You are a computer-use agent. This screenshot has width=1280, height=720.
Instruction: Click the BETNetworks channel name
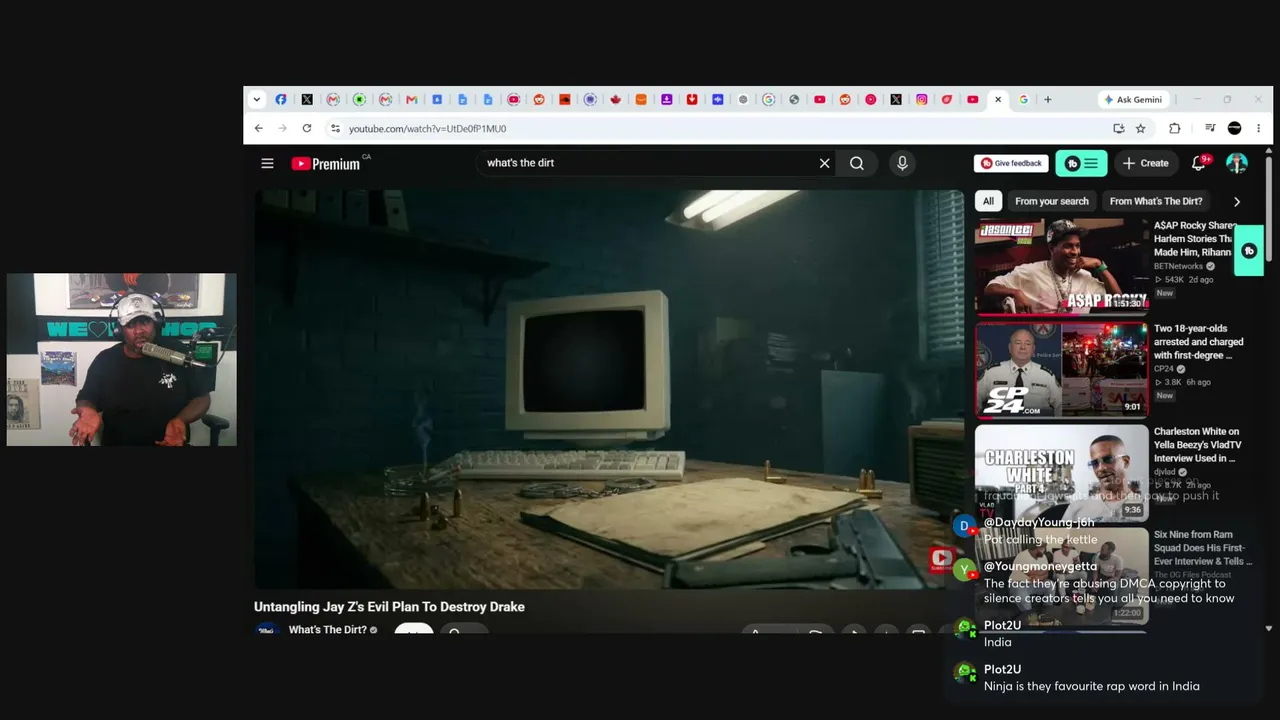(1178, 266)
